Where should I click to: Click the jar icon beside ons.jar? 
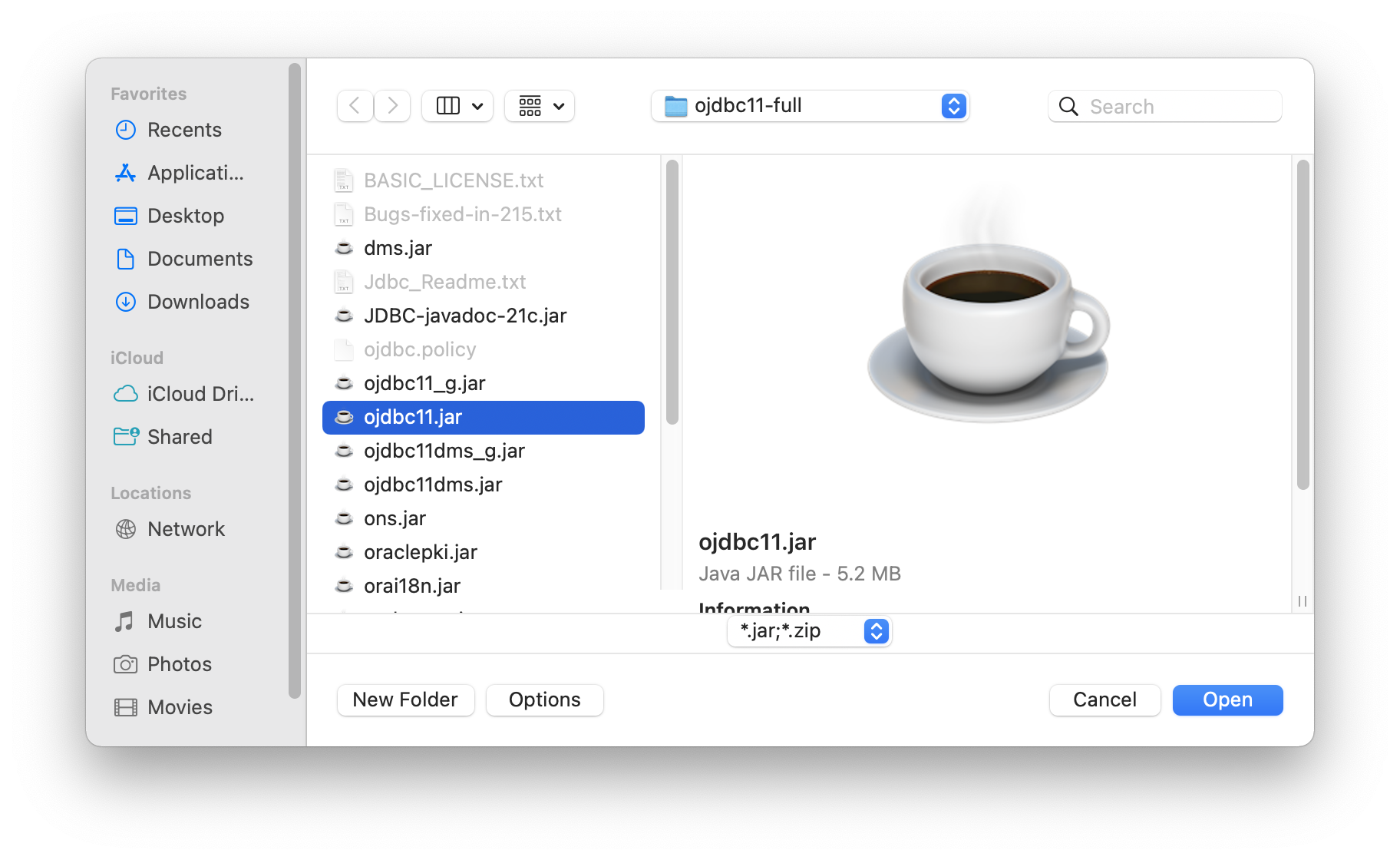345,518
